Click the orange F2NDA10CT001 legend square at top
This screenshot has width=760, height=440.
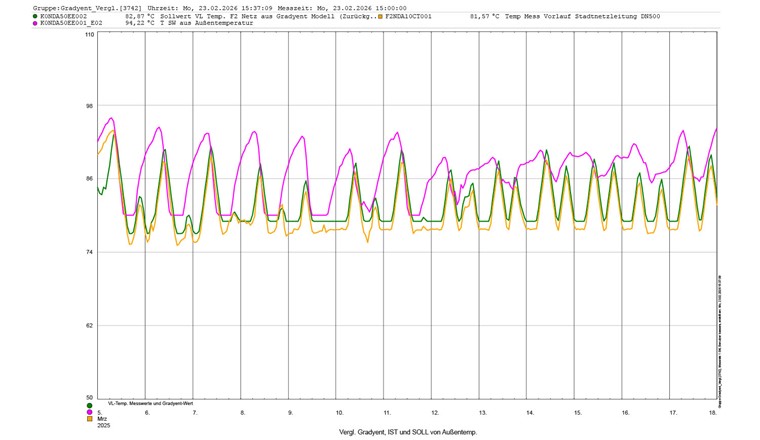click(x=381, y=17)
